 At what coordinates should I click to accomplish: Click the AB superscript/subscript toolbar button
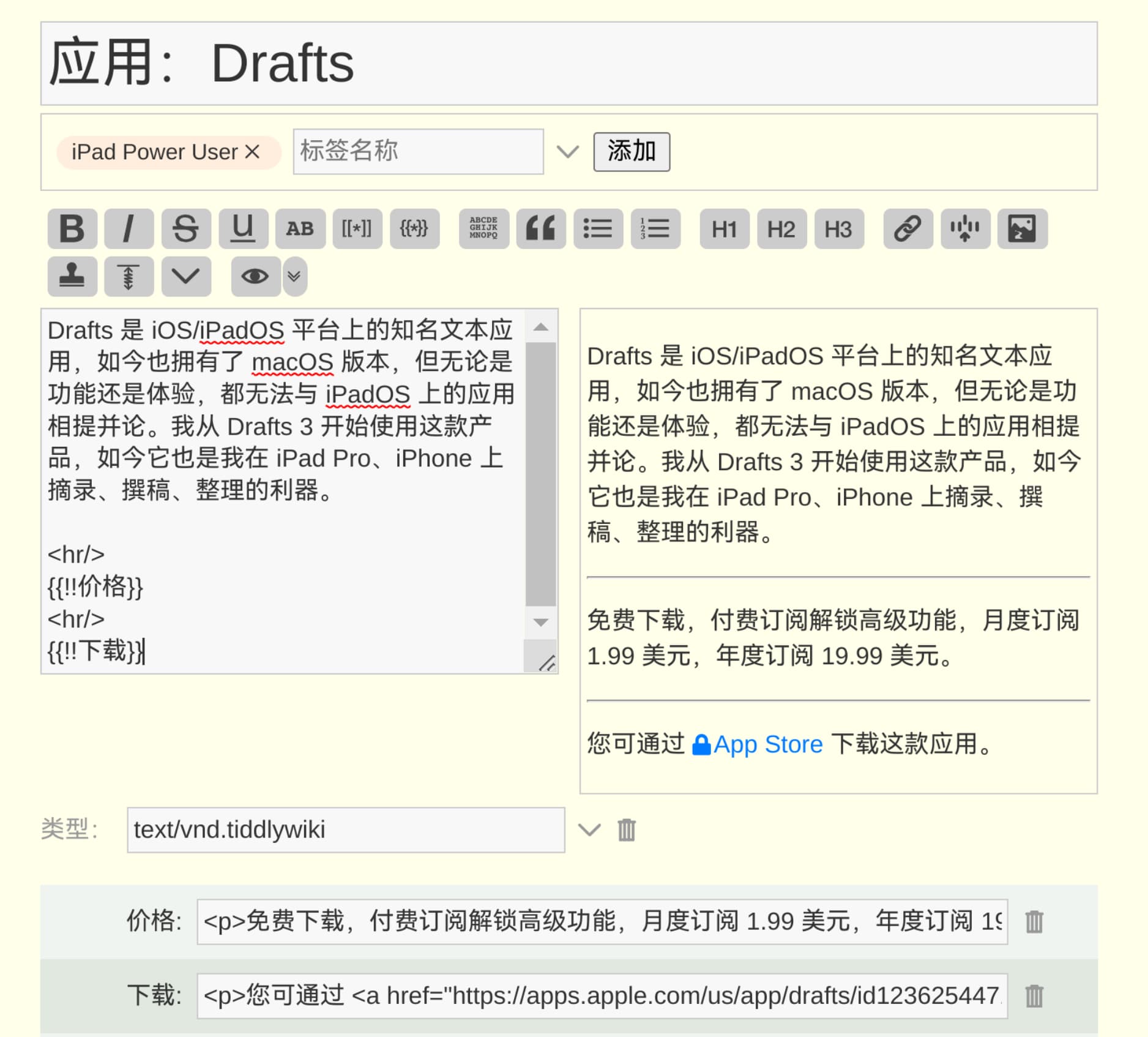coord(300,229)
